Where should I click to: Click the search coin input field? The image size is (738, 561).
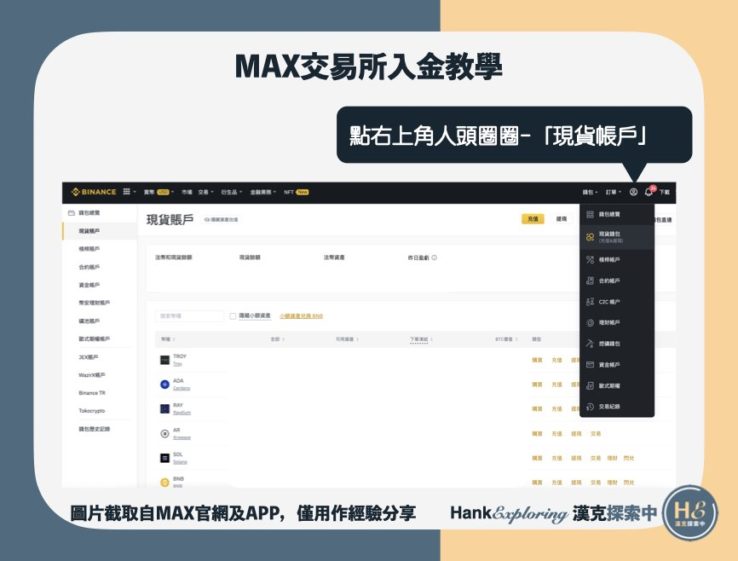coord(190,316)
